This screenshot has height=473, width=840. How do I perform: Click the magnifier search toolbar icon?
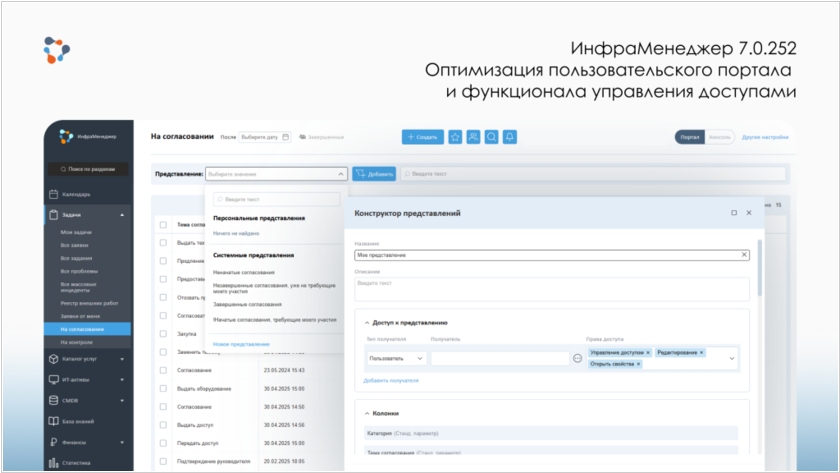point(491,137)
